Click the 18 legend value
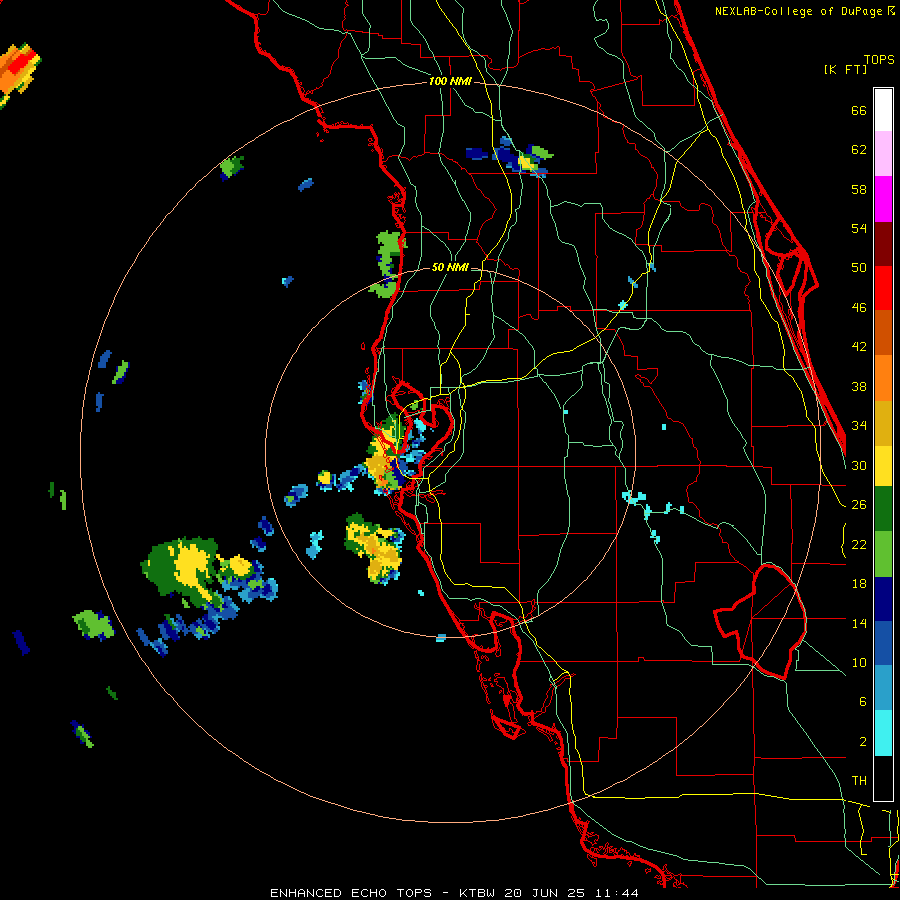Screen dimensions: 900x900 tap(859, 584)
